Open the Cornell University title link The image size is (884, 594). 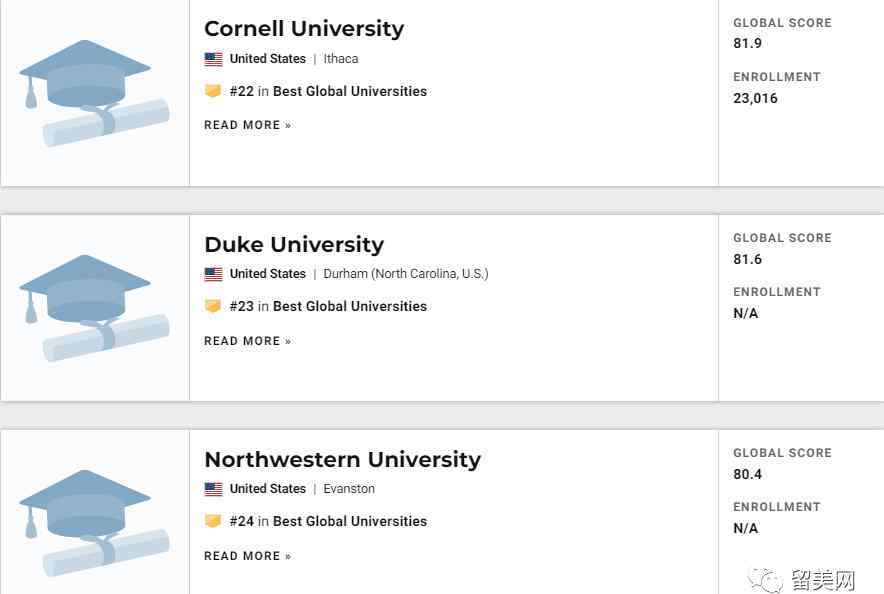pyautogui.click(x=304, y=29)
